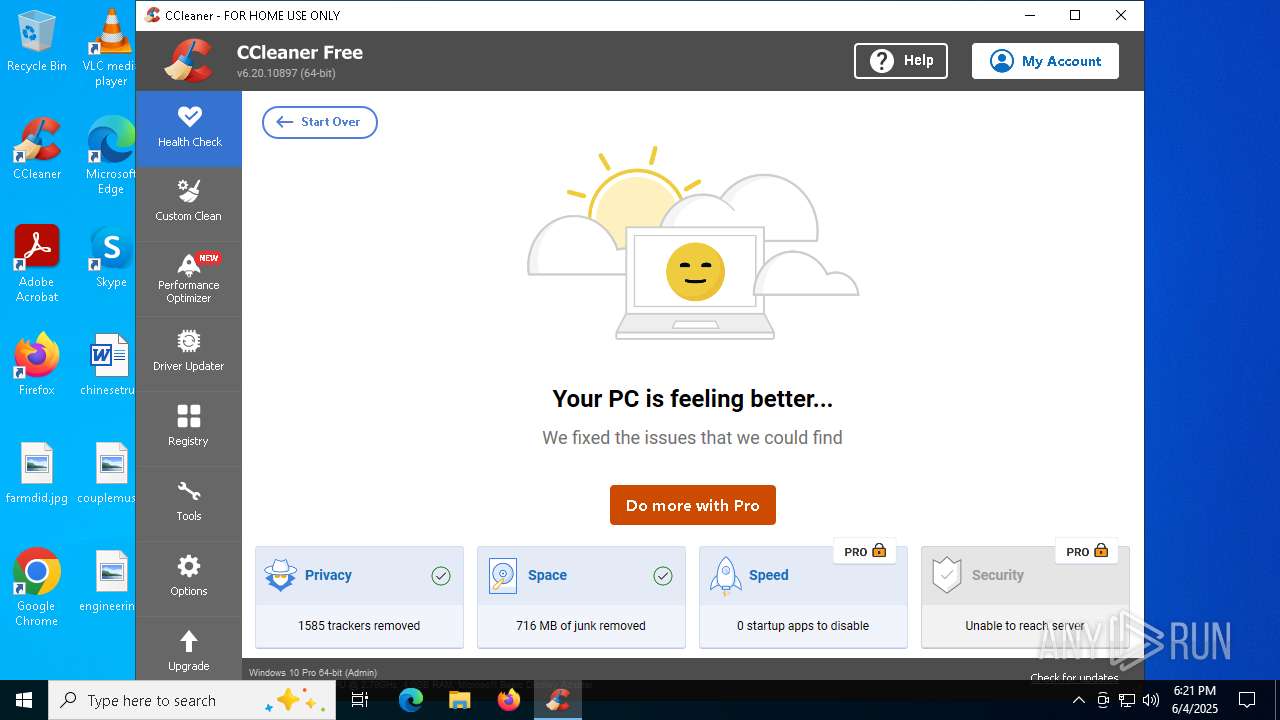Open the taskbar clock showing 6:21 PM
This screenshot has height=720, width=1280.
click(x=1195, y=700)
